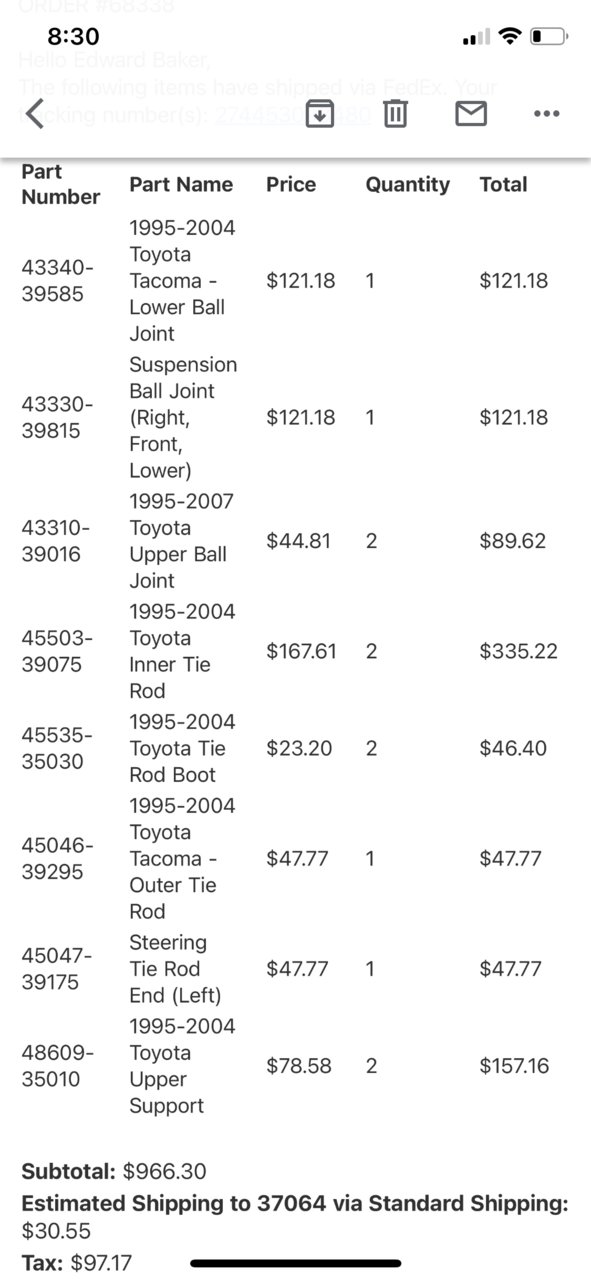Tap the home indicator bar
The image size is (591, 1280).
(295, 1263)
